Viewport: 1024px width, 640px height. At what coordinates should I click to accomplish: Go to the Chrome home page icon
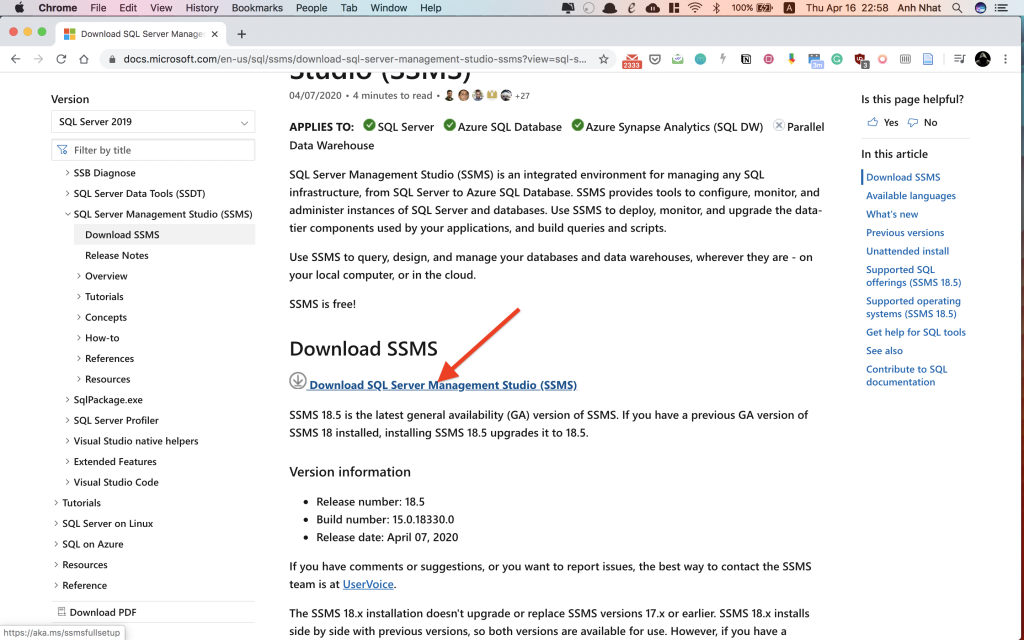84,59
